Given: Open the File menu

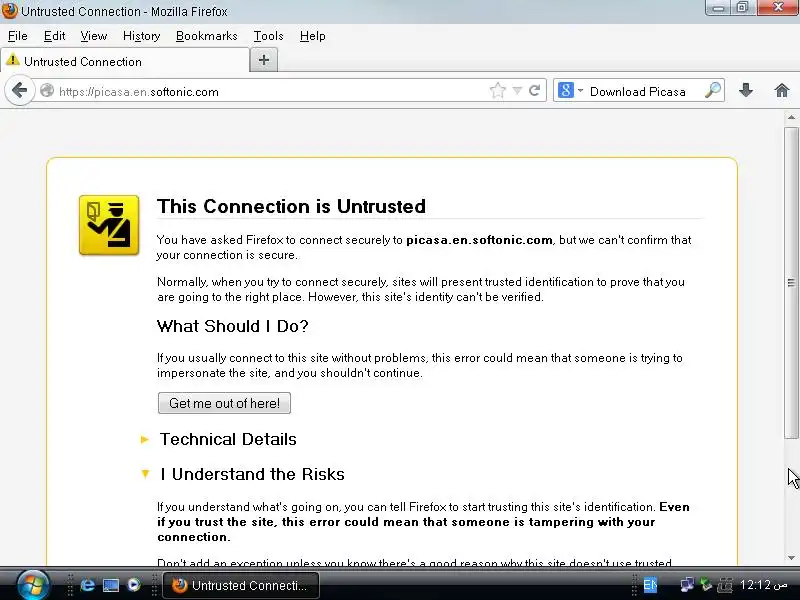Looking at the screenshot, I should (18, 36).
